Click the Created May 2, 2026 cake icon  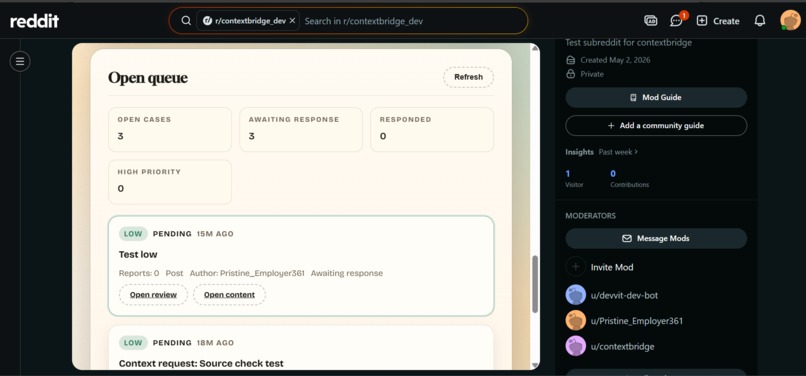point(570,60)
